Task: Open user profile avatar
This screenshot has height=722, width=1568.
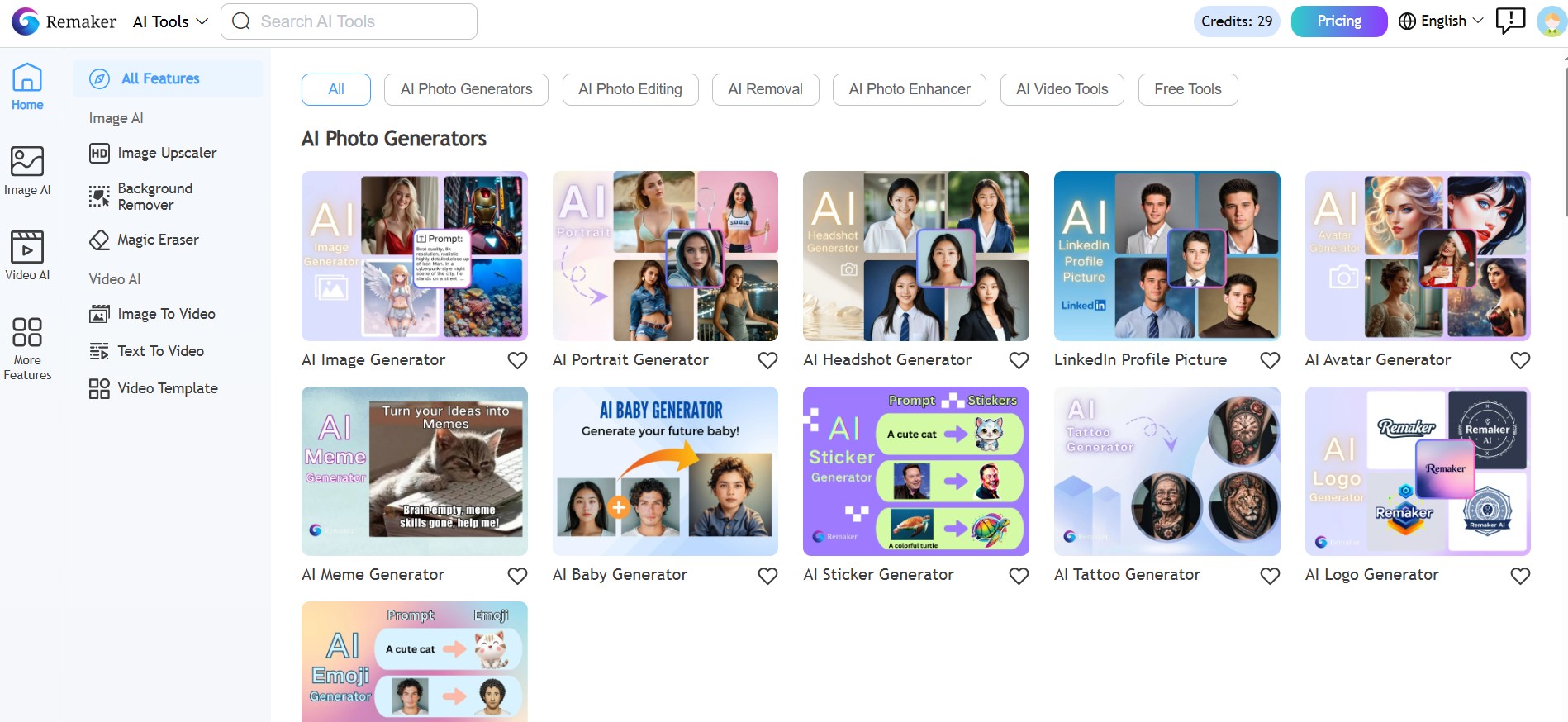Action: [x=1551, y=21]
